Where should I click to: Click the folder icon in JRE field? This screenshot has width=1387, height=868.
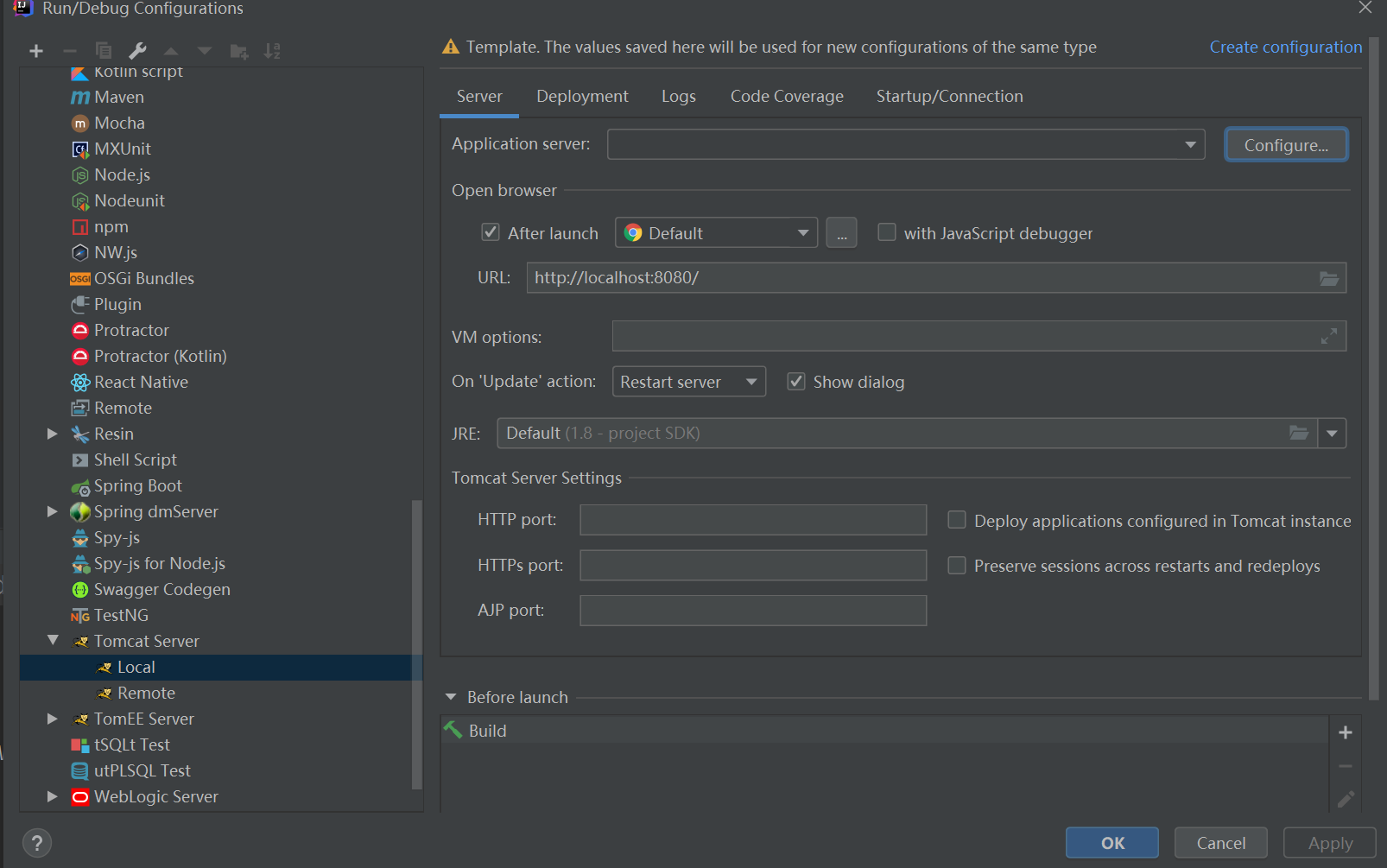(1299, 433)
